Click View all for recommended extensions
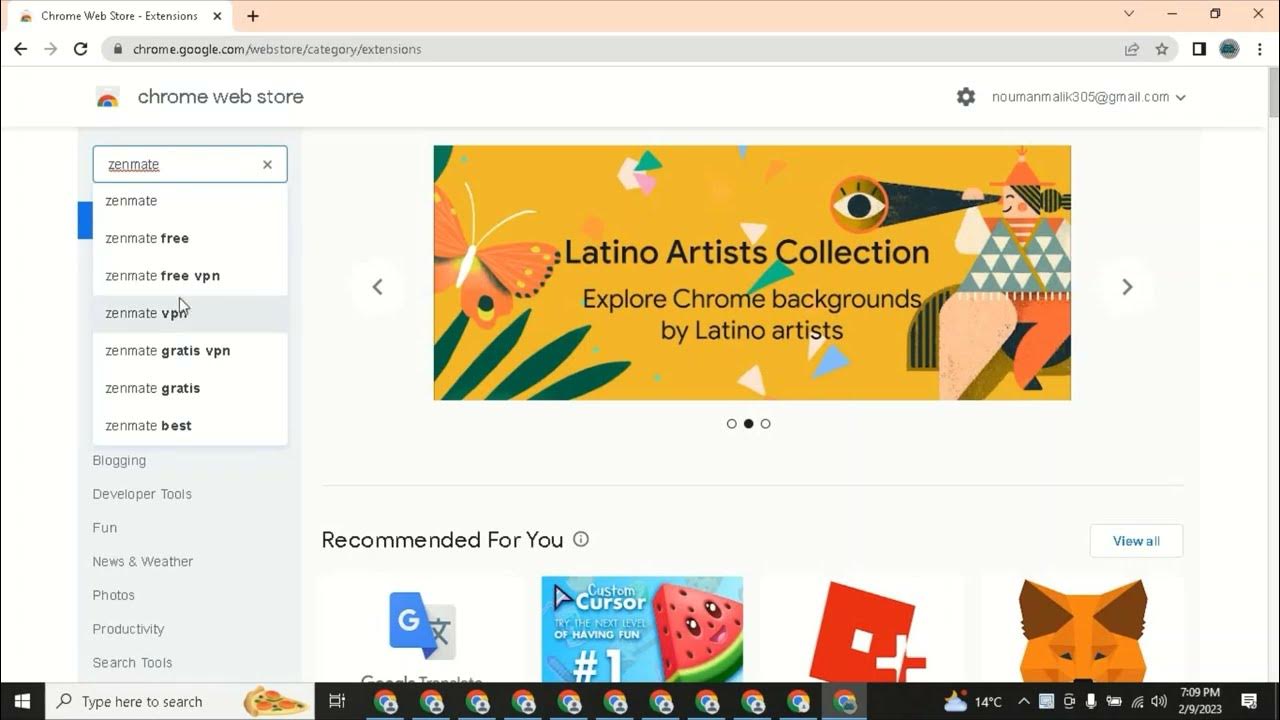Viewport: 1280px width, 720px height. (x=1136, y=541)
